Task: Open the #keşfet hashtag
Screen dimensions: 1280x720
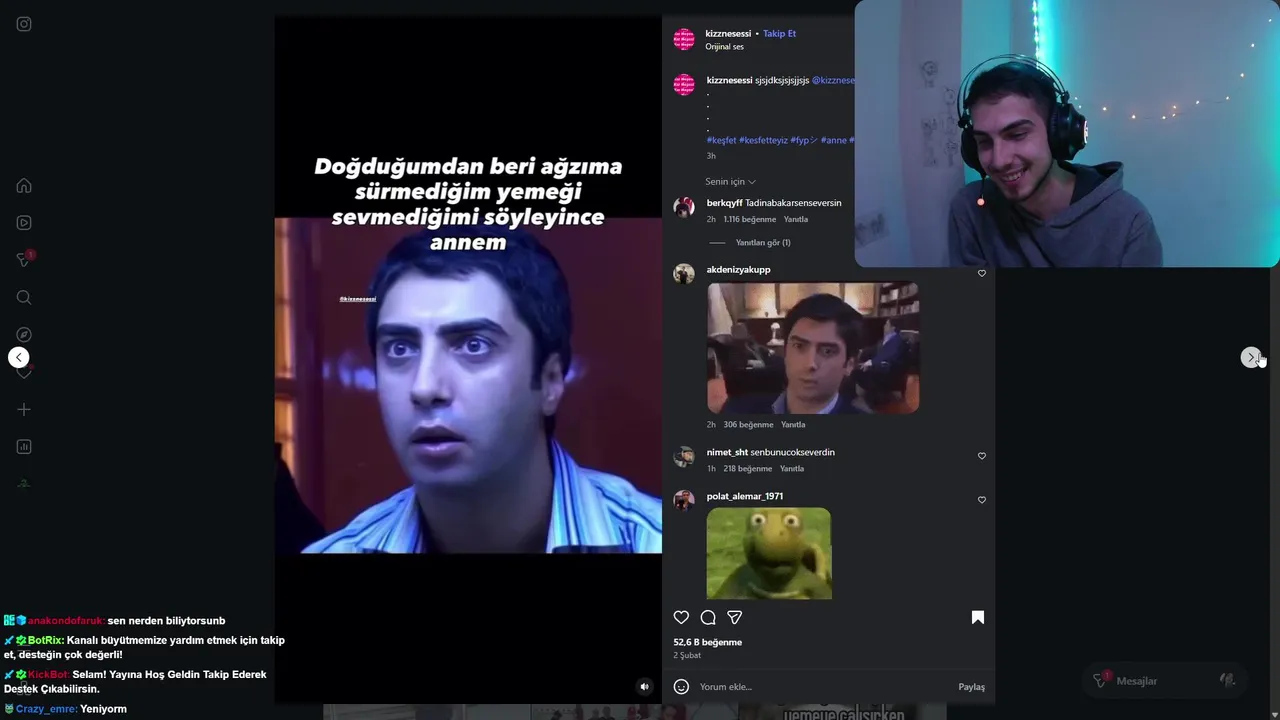Action: pyautogui.click(x=721, y=141)
